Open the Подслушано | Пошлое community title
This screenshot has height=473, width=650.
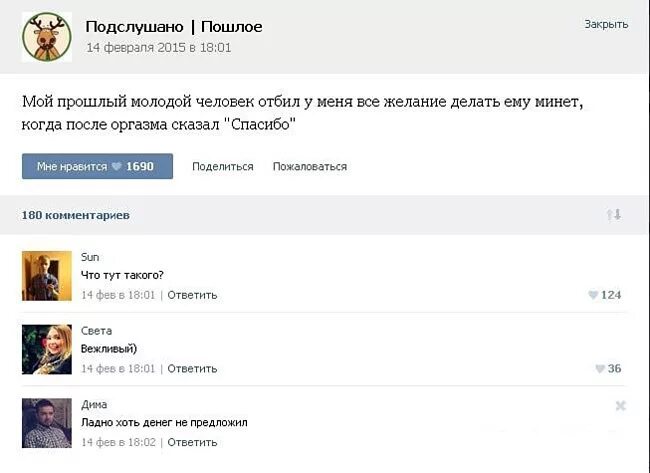[174, 26]
